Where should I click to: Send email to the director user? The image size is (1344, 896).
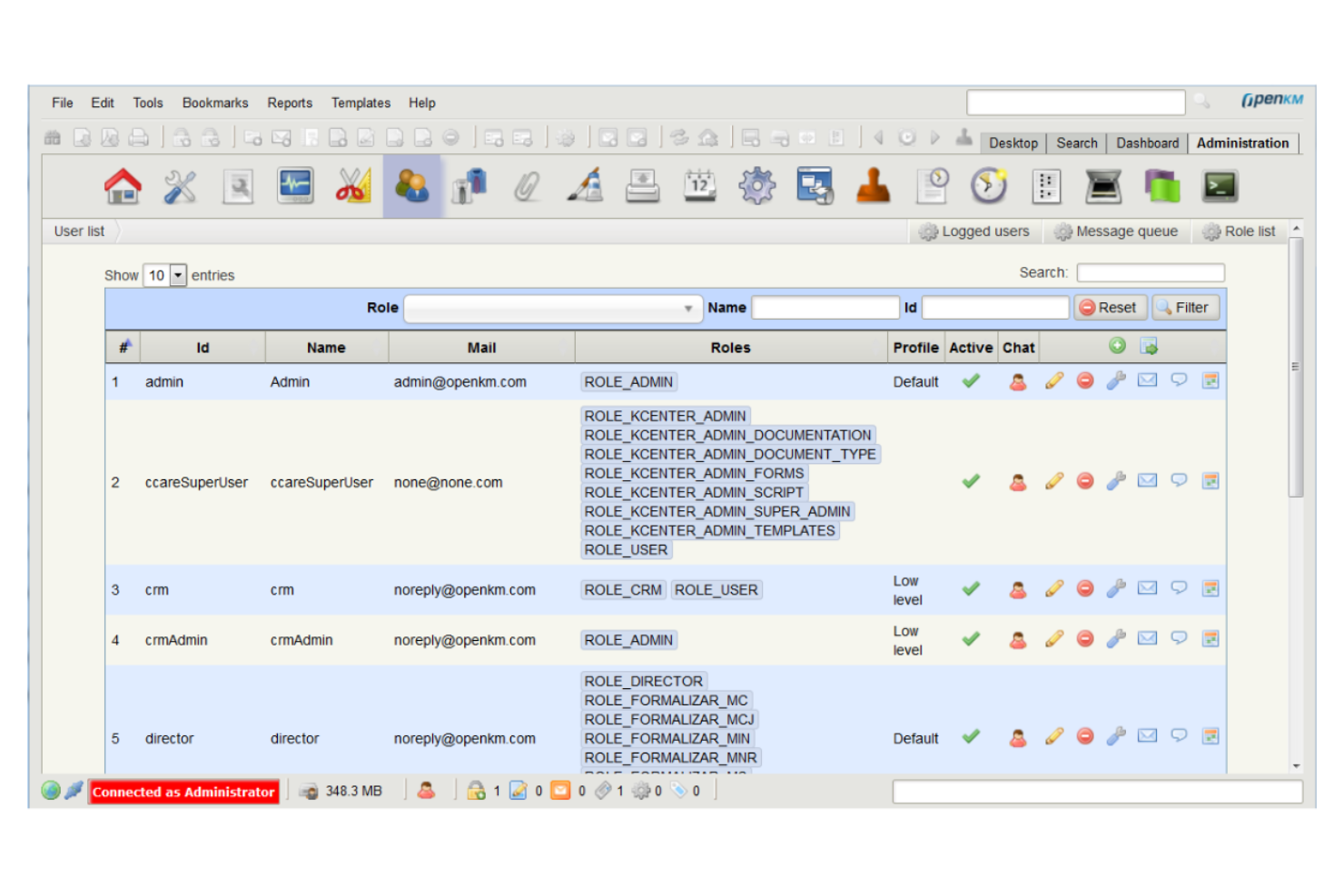click(x=1147, y=737)
